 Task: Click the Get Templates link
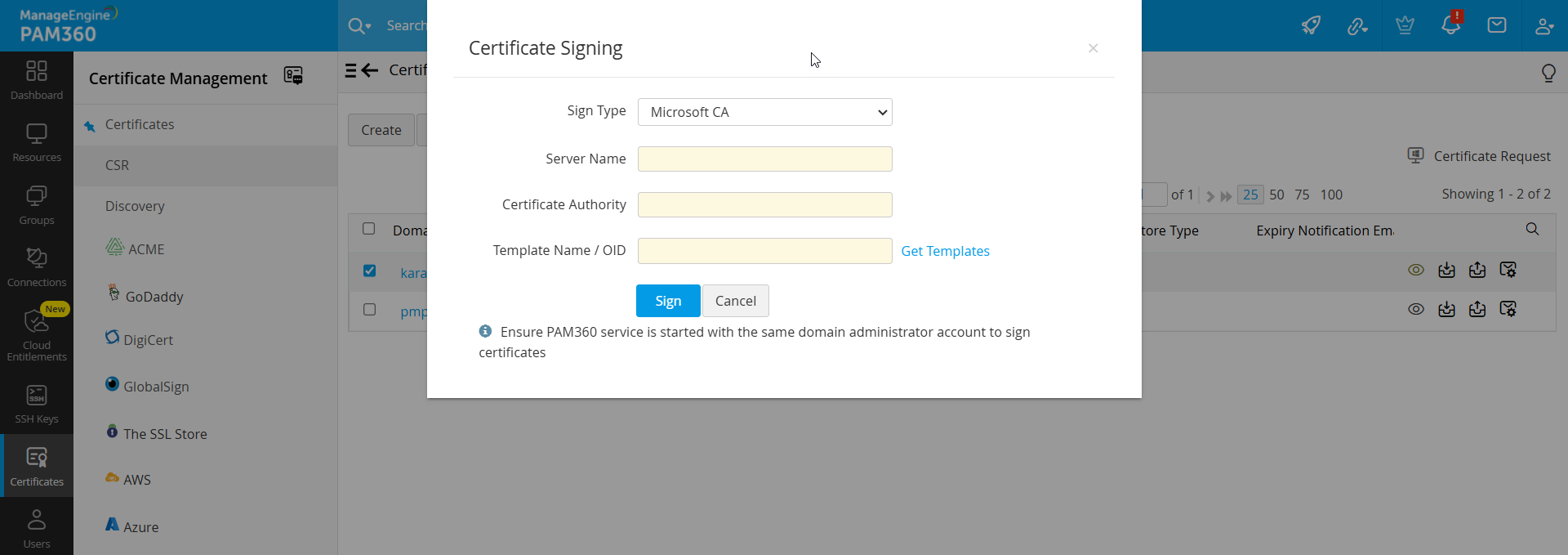(x=945, y=251)
